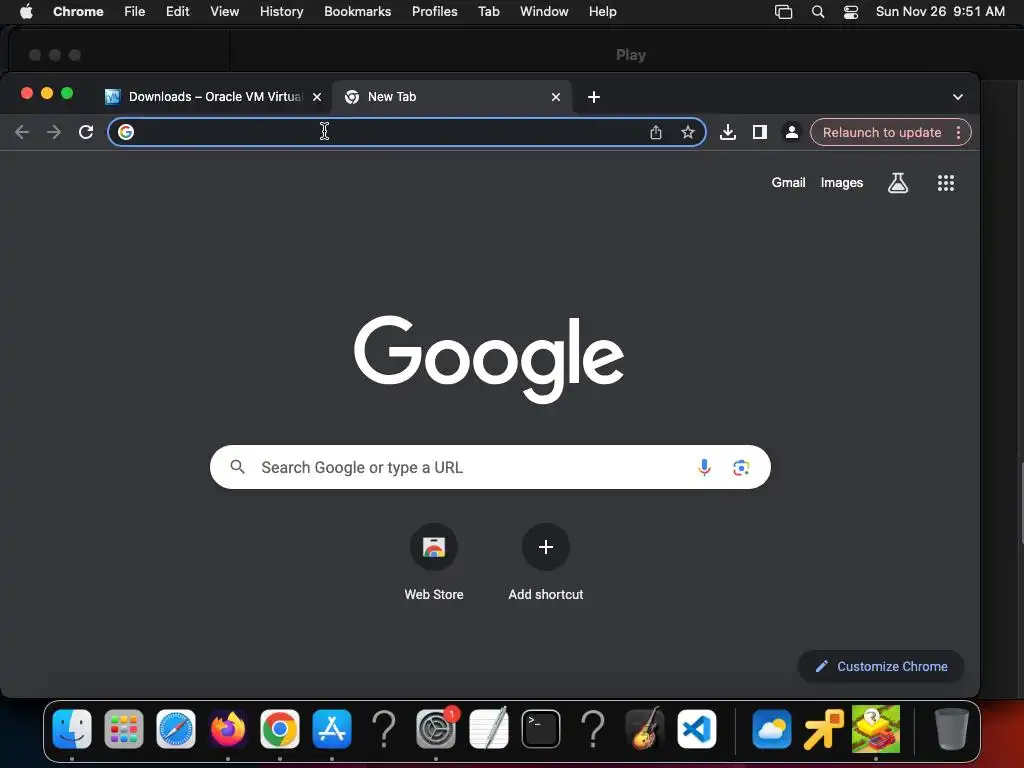
Task: Open the Apple menu
Action: pos(26,12)
